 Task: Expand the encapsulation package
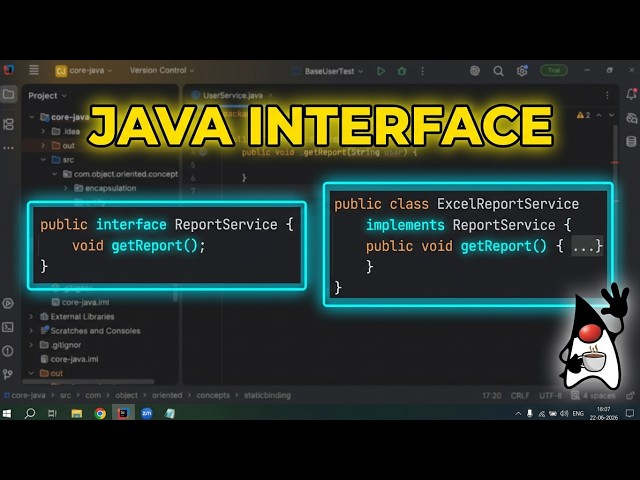point(66,188)
